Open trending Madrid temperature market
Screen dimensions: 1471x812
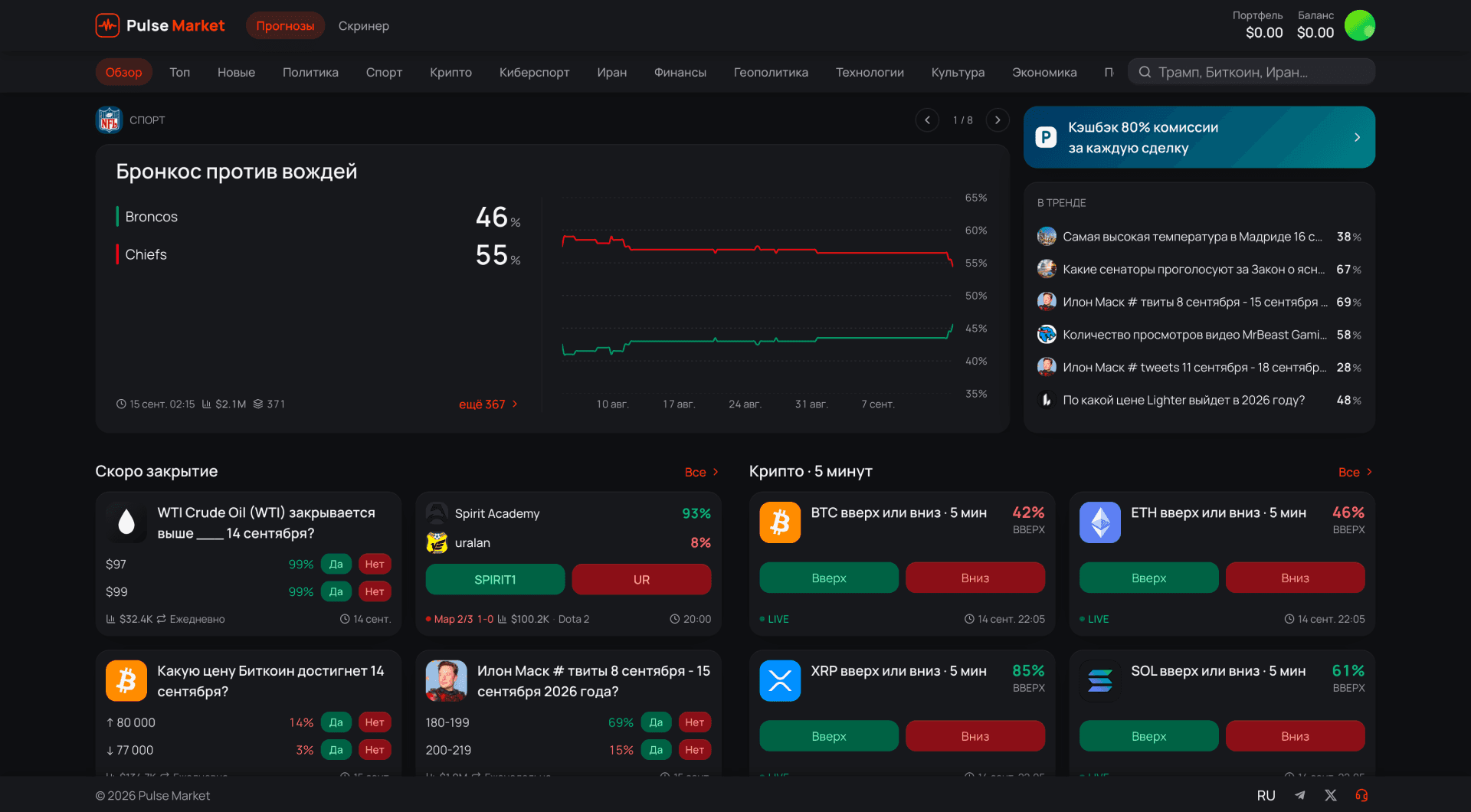point(1199,237)
